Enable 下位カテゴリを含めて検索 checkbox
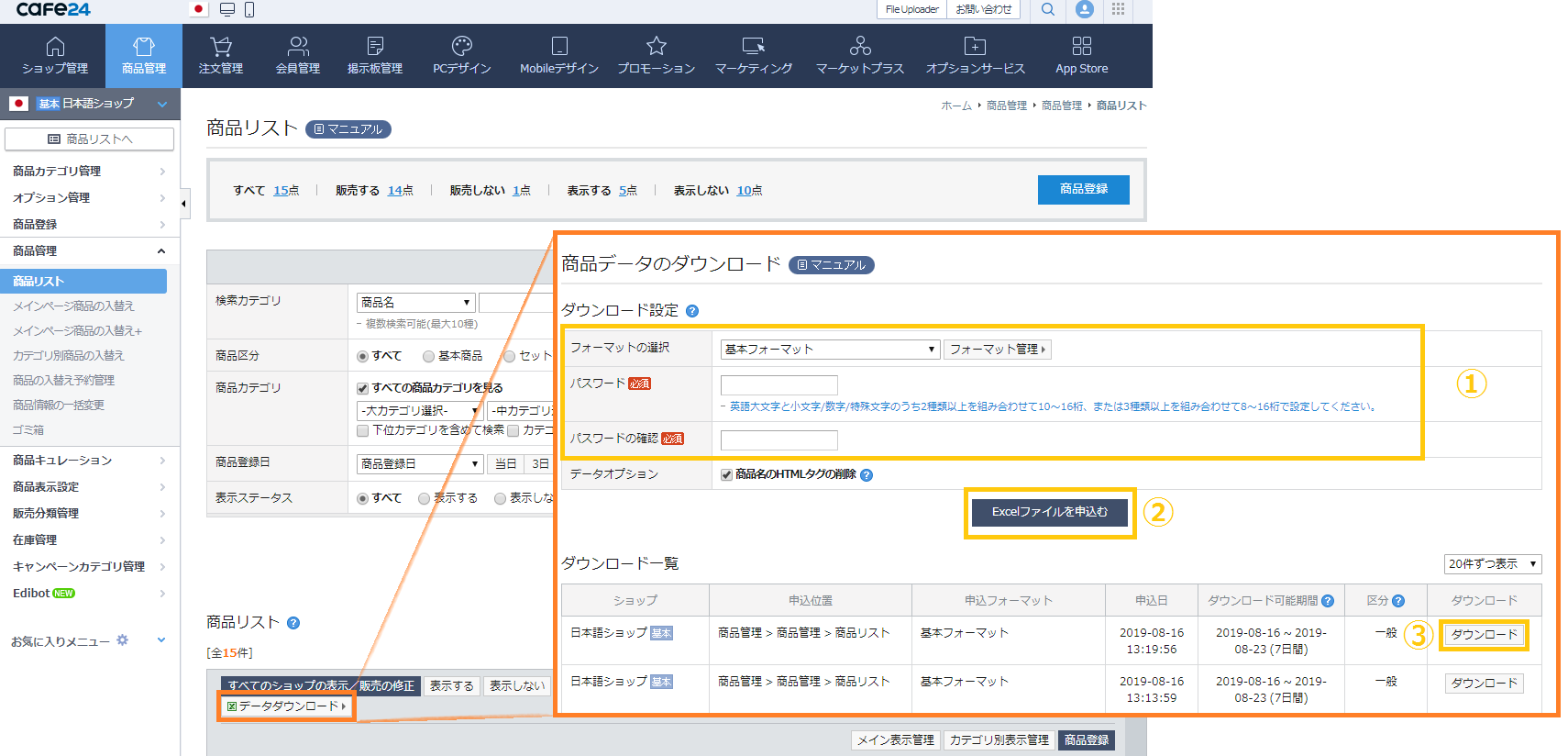Screen dimensions: 1568x756 pyautogui.click(x=363, y=430)
